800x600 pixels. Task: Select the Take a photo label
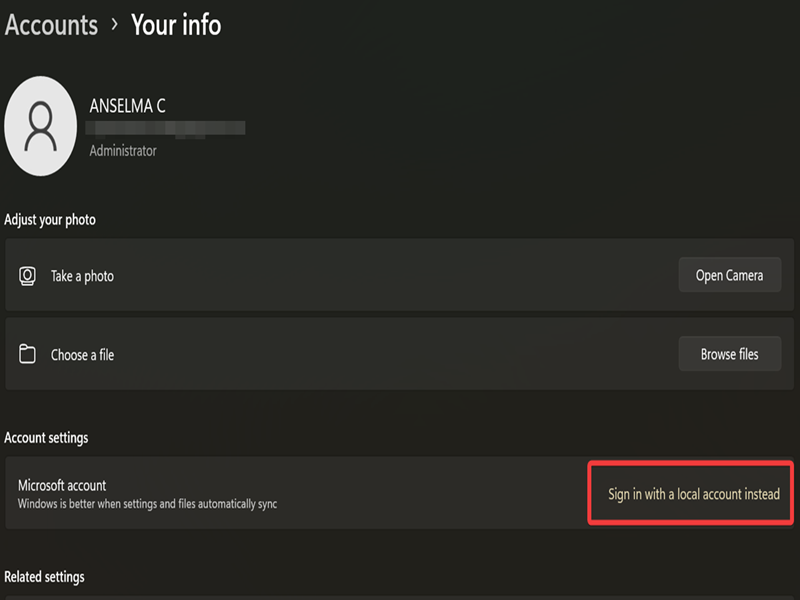click(x=82, y=276)
